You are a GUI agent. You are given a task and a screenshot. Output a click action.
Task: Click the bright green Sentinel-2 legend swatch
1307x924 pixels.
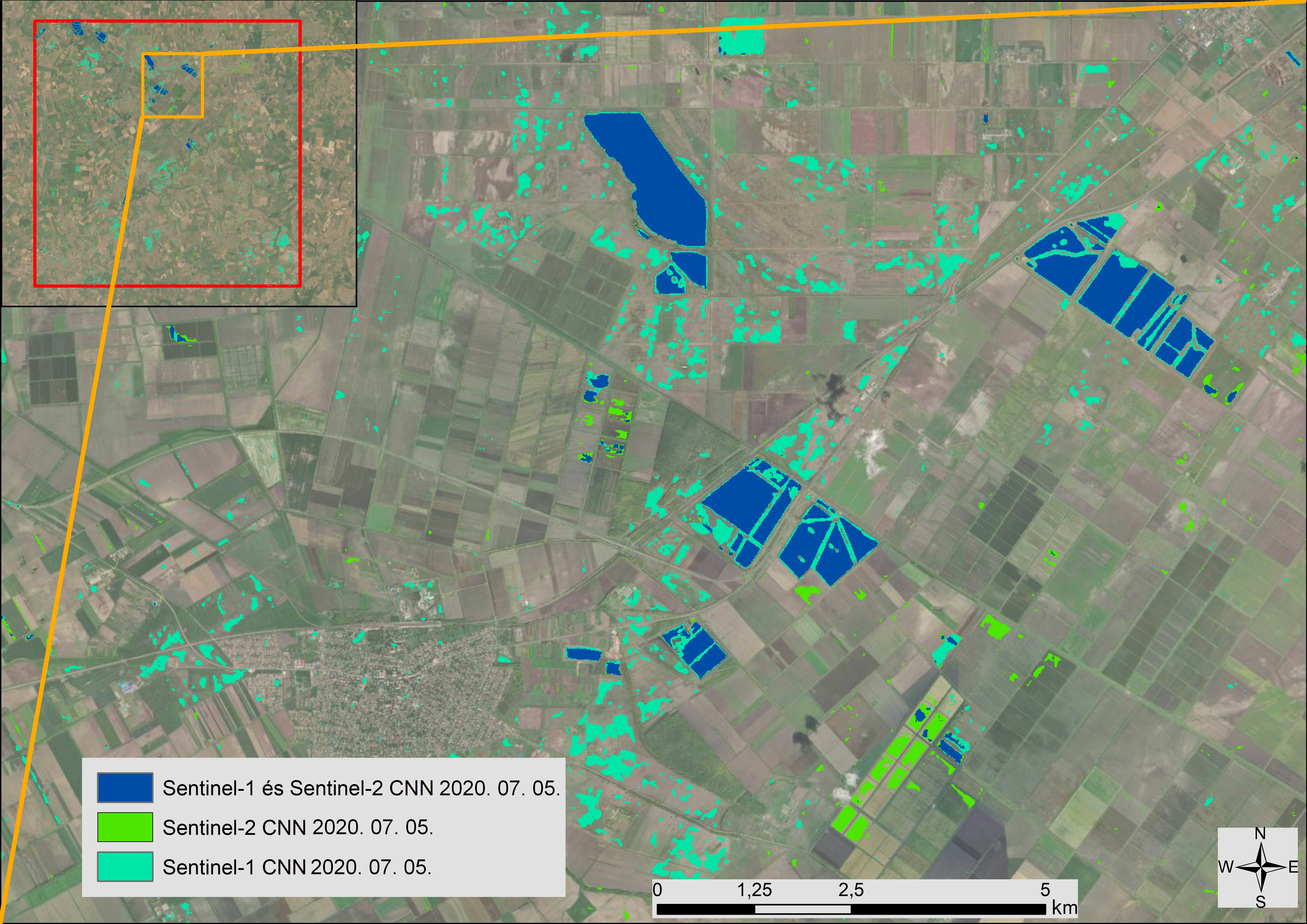click(125, 827)
